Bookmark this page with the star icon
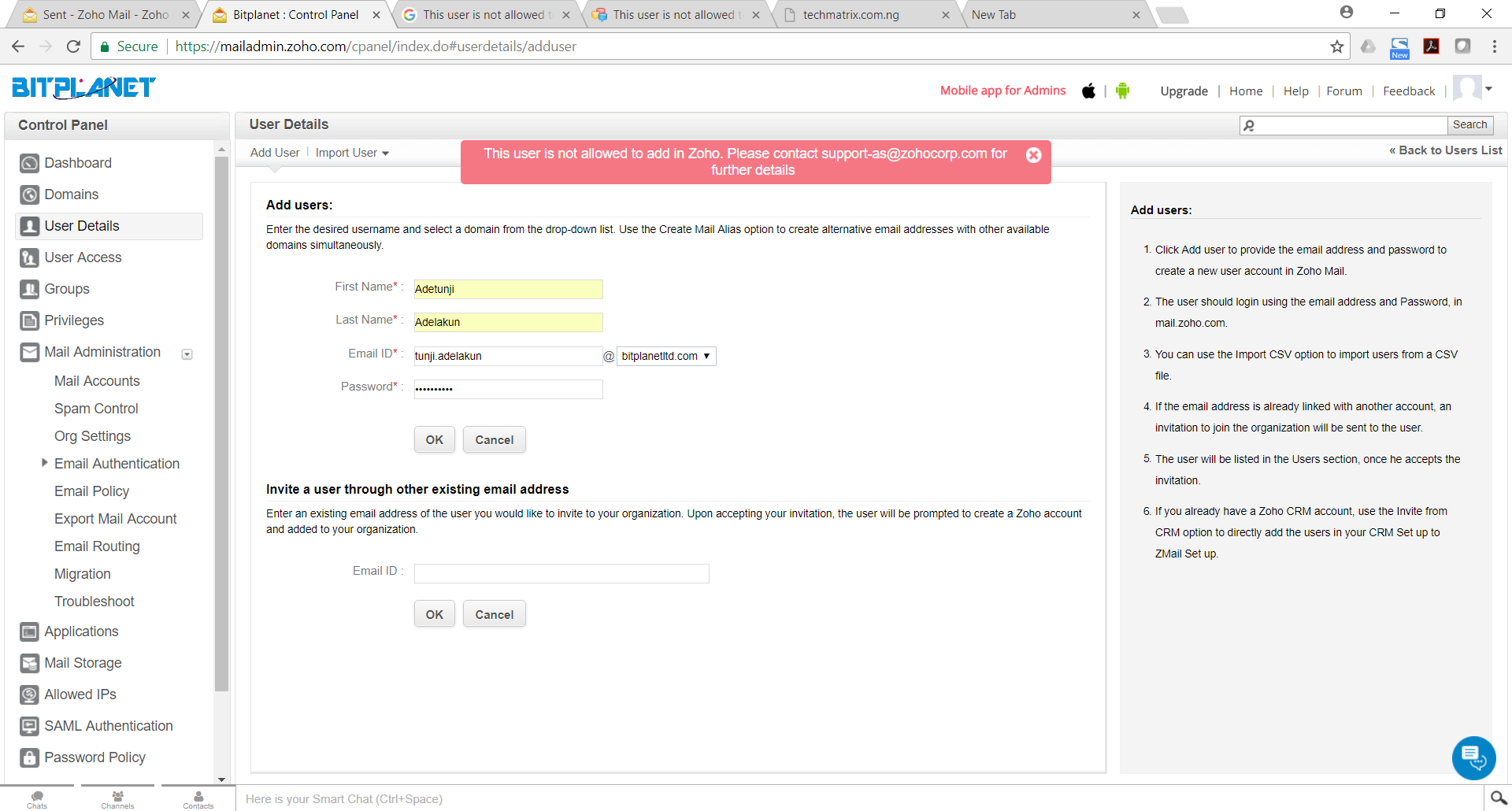The height and width of the screenshot is (811, 1512). [x=1336, y=46]
